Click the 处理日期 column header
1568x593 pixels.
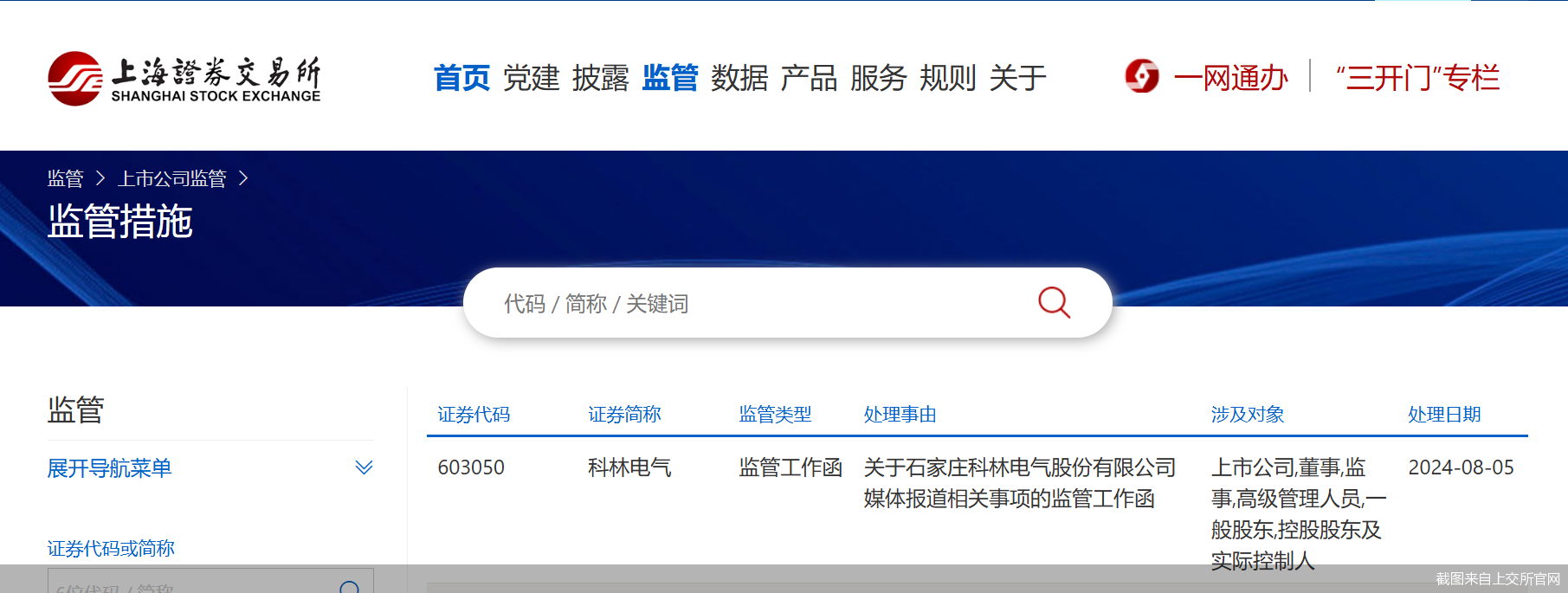[1444, 415]
